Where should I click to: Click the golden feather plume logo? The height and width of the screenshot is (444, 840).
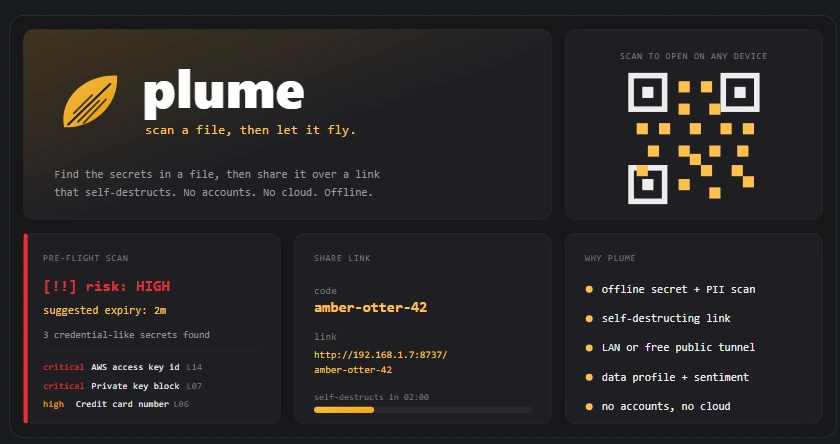(x=90, y=101)
